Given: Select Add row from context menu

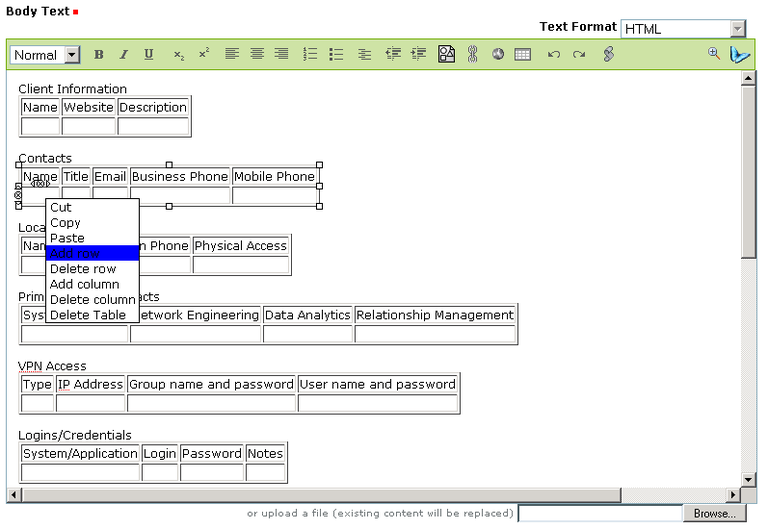Looking at the screenshot, I should point(92,254).
